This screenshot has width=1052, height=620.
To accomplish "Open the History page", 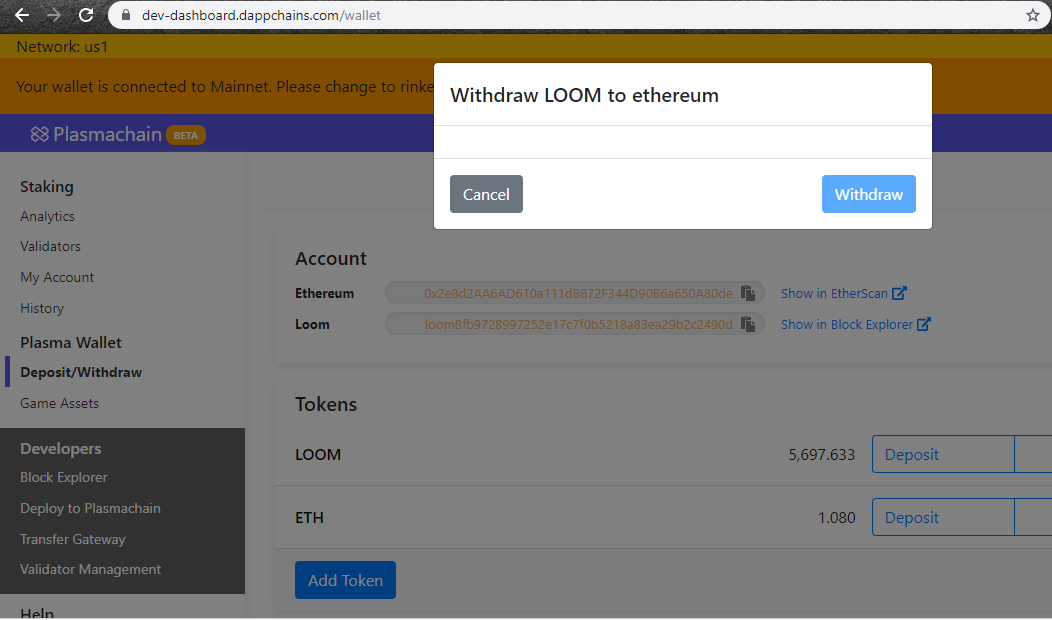I will [41, 308].
